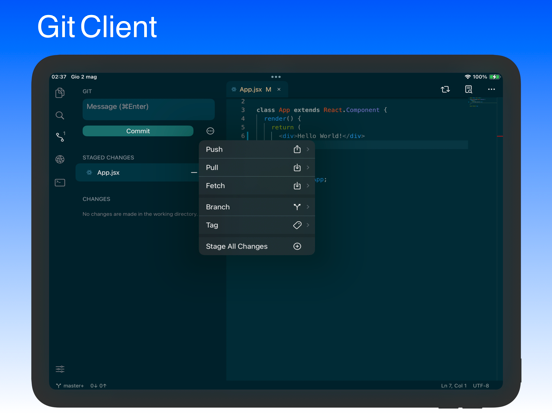Choose Stage All Changes menu entry
Screen dimensions: 552x414
pos(257,246)
